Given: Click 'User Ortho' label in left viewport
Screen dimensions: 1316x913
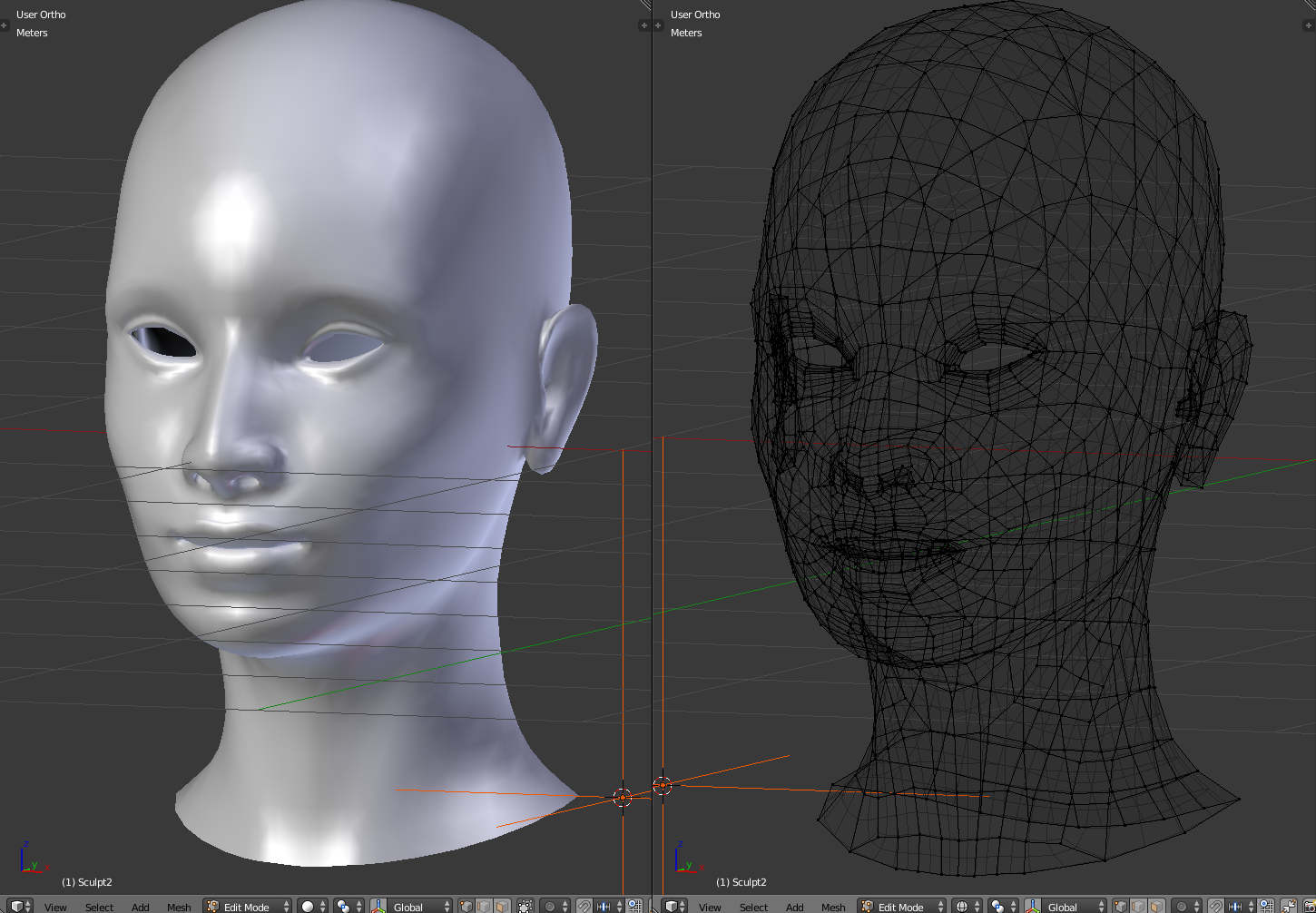Looking at the screenshot, I should [x=41, y=15].
